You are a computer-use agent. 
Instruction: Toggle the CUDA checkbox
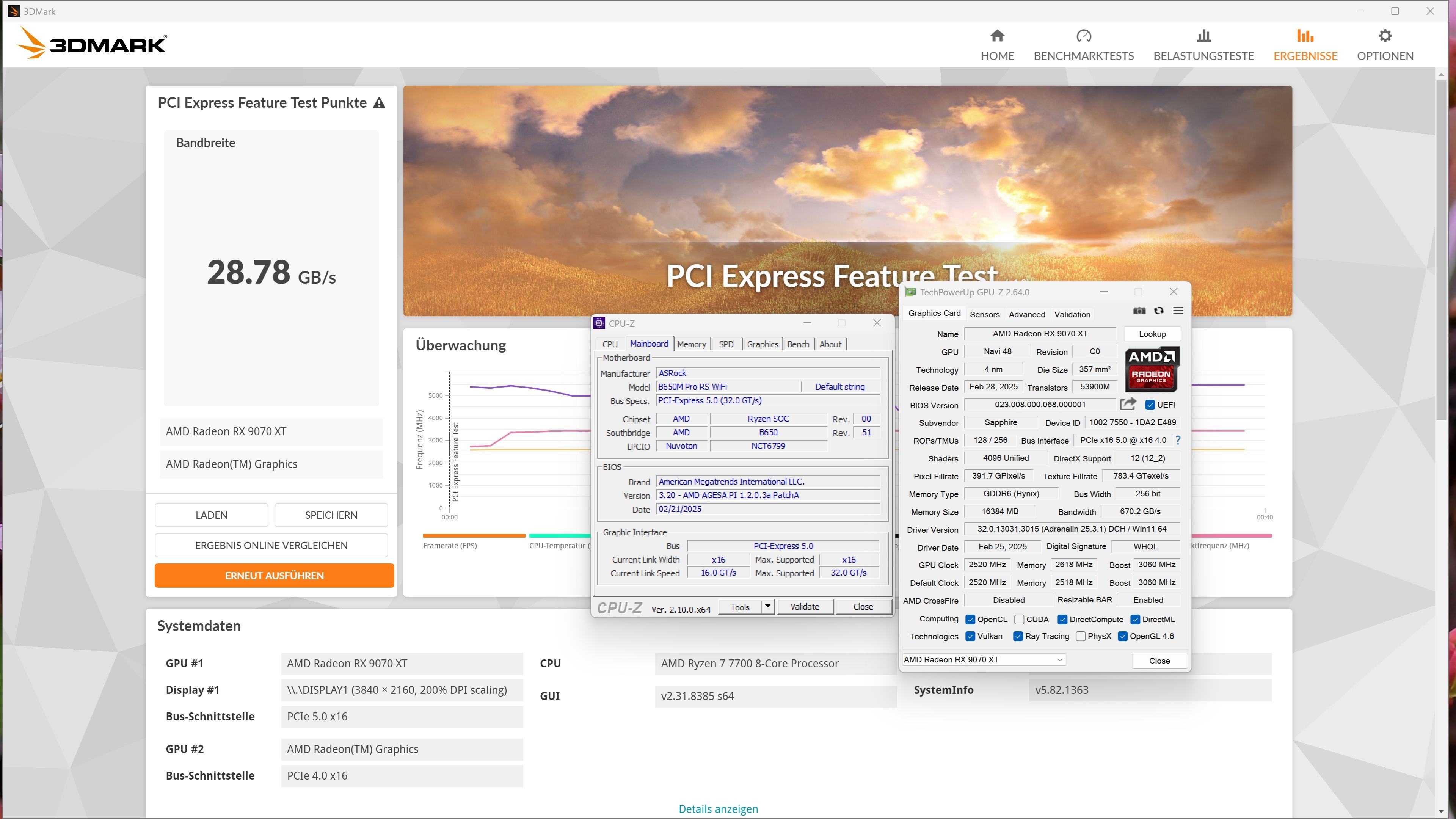1019,620
